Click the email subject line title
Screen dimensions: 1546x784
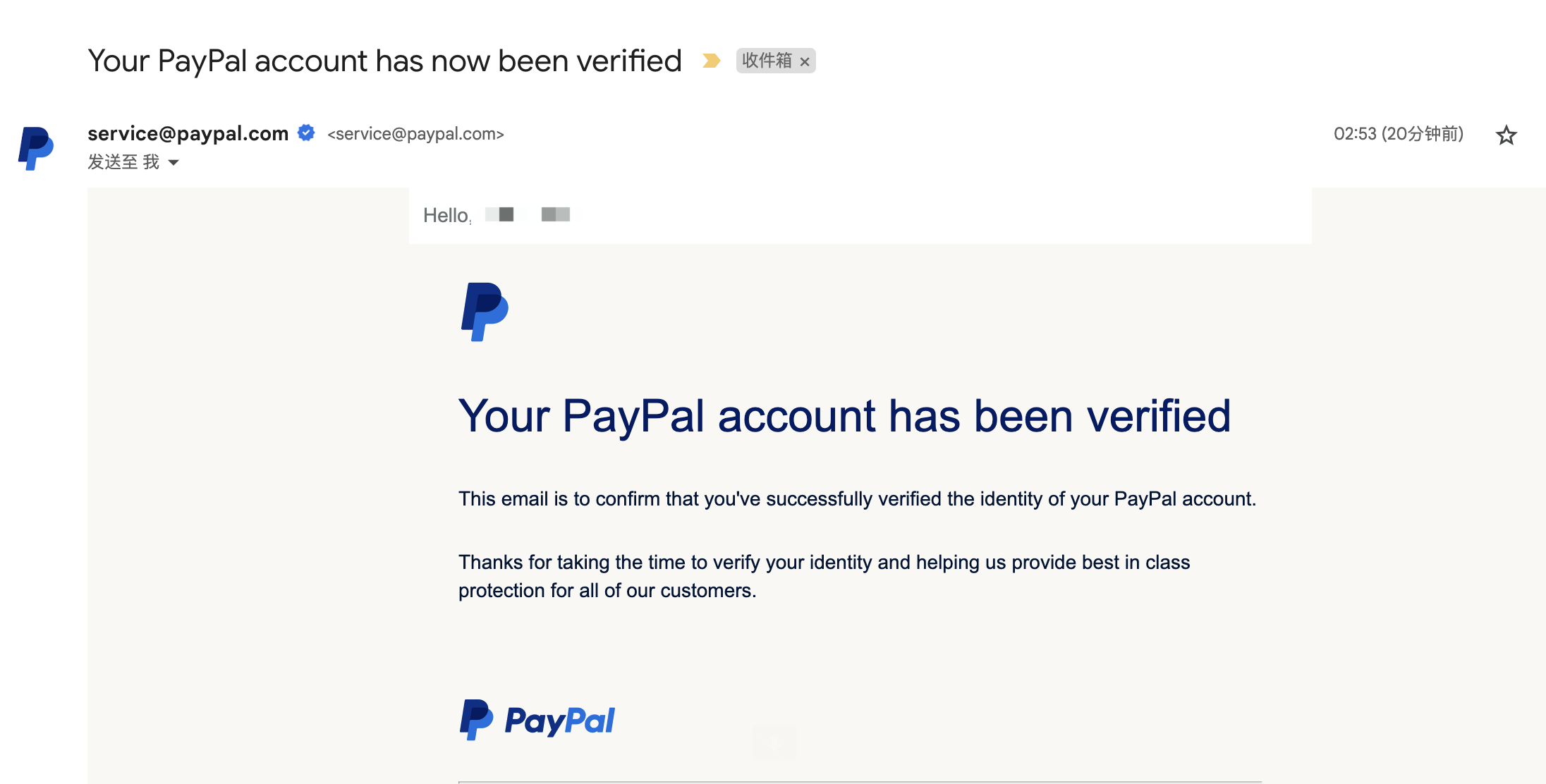(384, 61)
